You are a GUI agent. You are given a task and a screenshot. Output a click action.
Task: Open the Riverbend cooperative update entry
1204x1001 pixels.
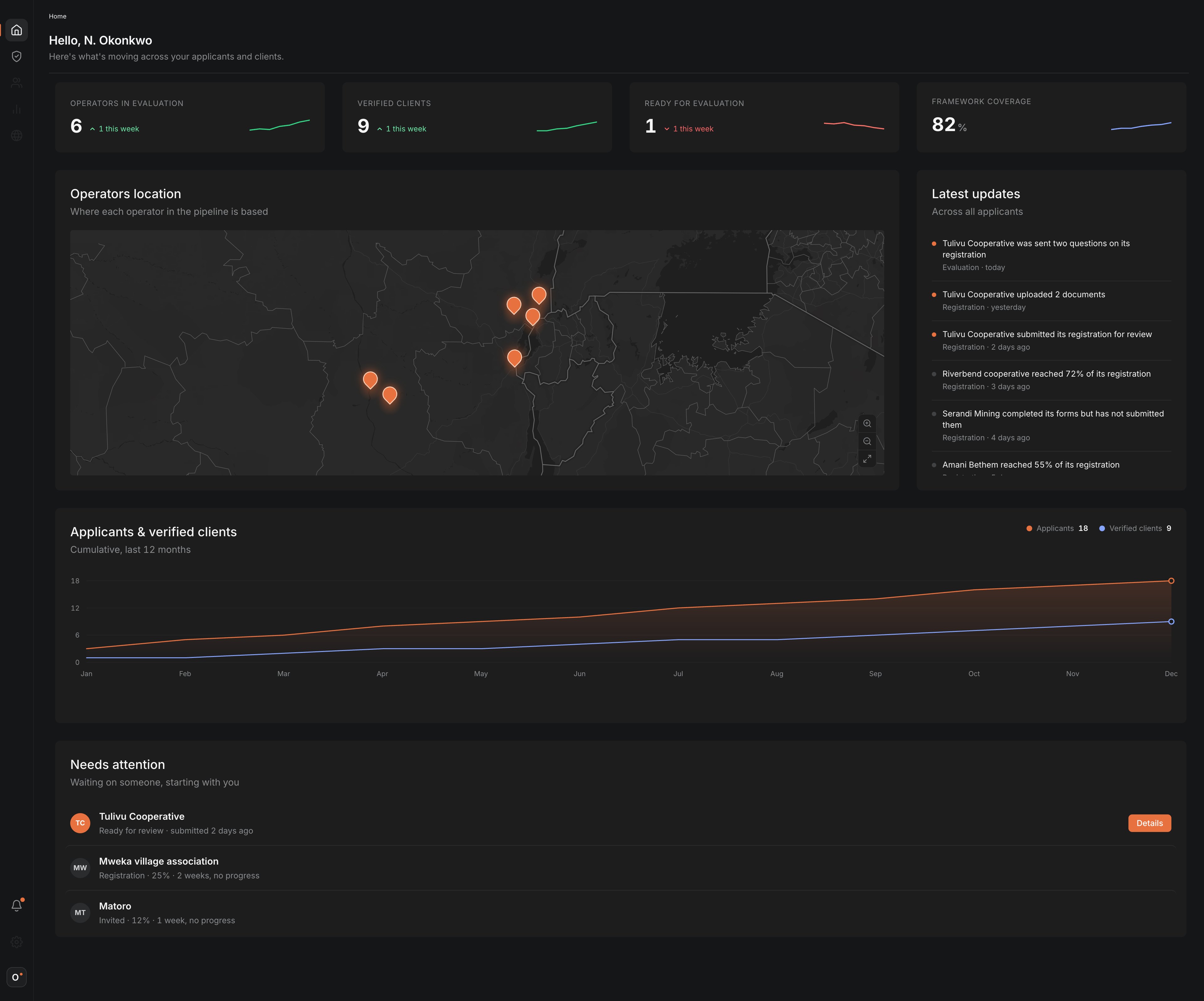[1052, 380]
